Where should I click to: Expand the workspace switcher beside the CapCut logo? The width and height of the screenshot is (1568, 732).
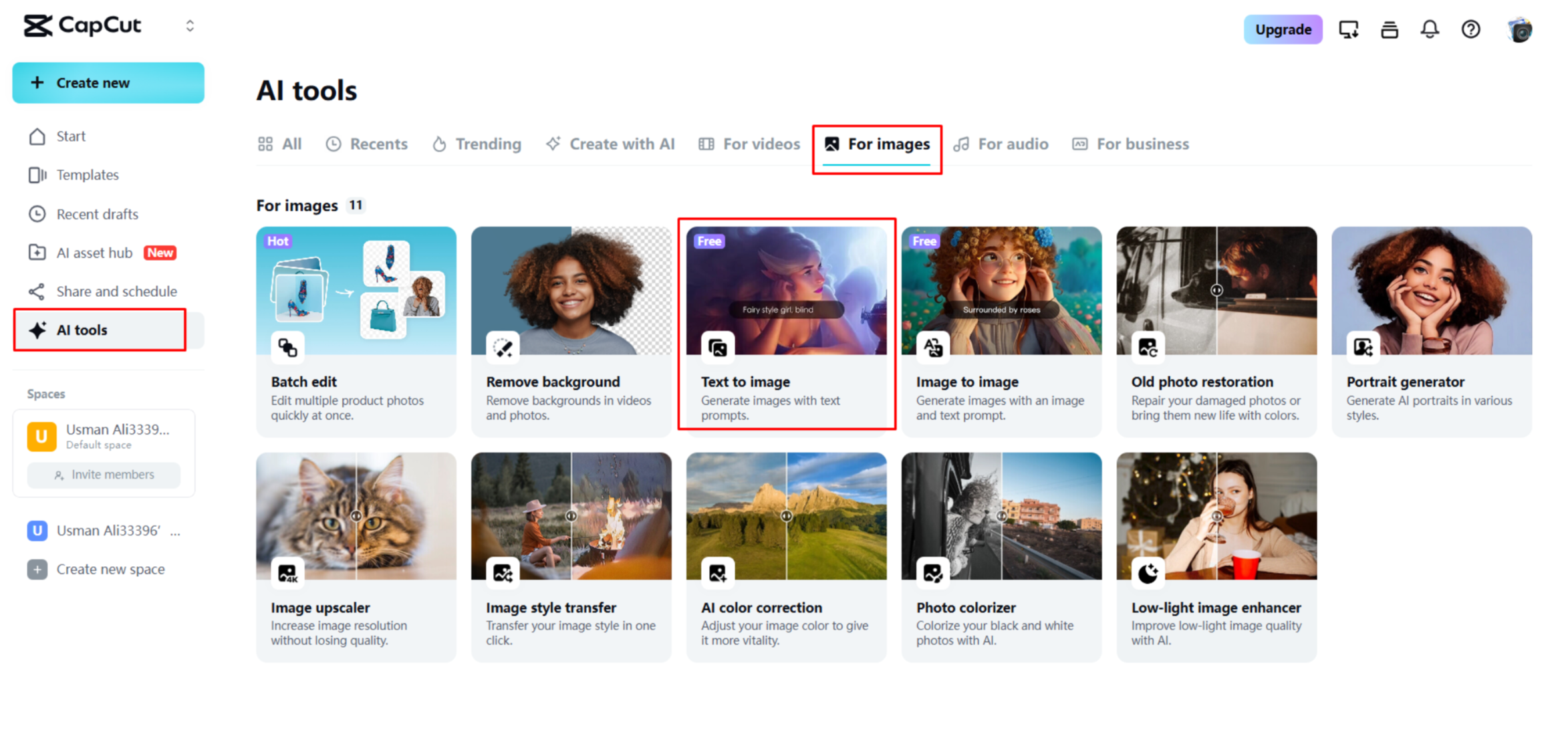pyautogui.click(x=190, y=25)
